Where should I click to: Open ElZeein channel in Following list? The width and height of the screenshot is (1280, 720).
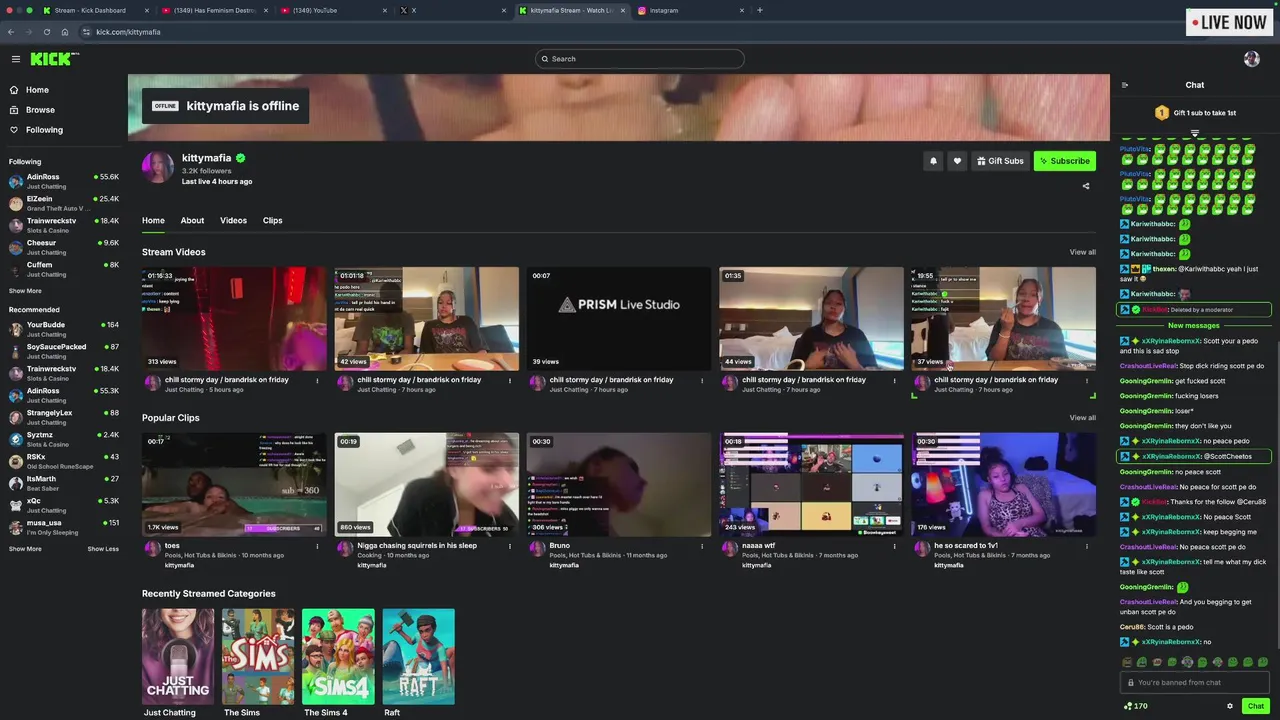coord(64,203)
